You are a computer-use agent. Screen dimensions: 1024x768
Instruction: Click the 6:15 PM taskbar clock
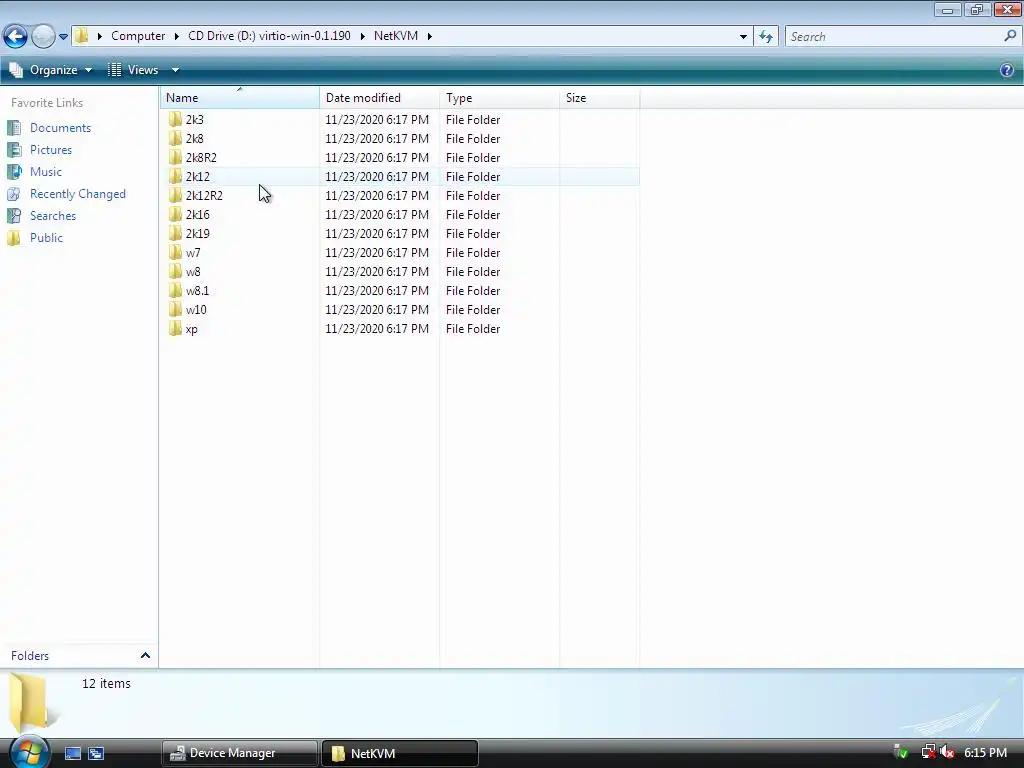pyautogui.click(x=985, y=753)
